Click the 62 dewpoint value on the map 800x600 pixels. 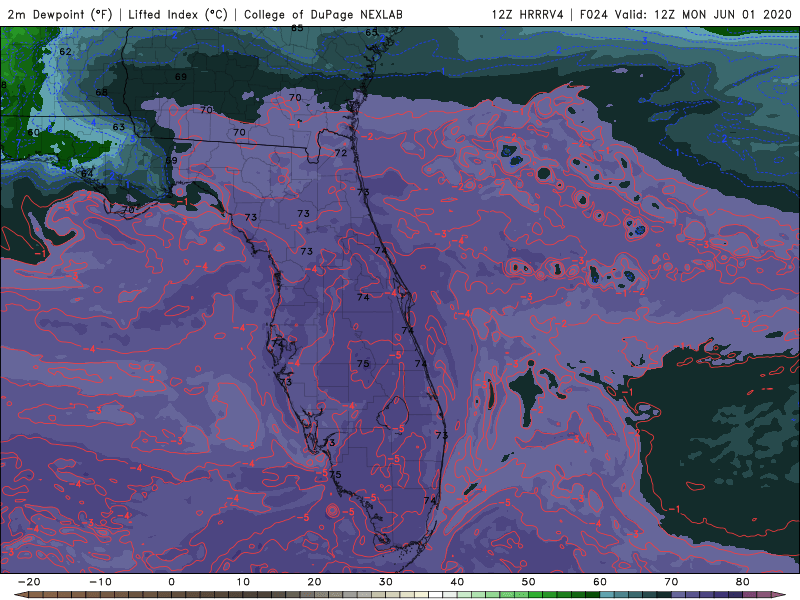65,52
